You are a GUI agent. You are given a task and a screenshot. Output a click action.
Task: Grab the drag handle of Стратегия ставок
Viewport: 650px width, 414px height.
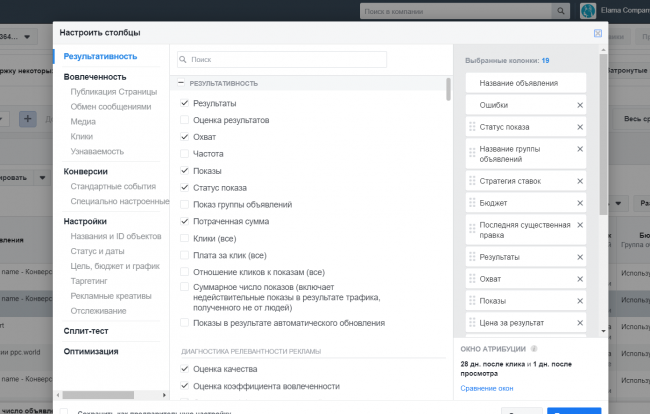tap(472, 181)
